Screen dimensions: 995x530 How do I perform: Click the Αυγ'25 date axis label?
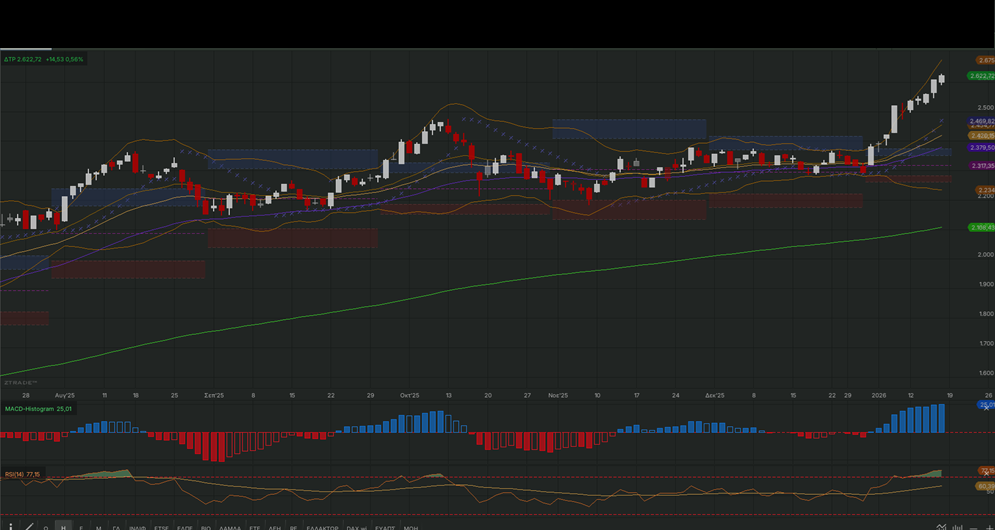(65, 395)
